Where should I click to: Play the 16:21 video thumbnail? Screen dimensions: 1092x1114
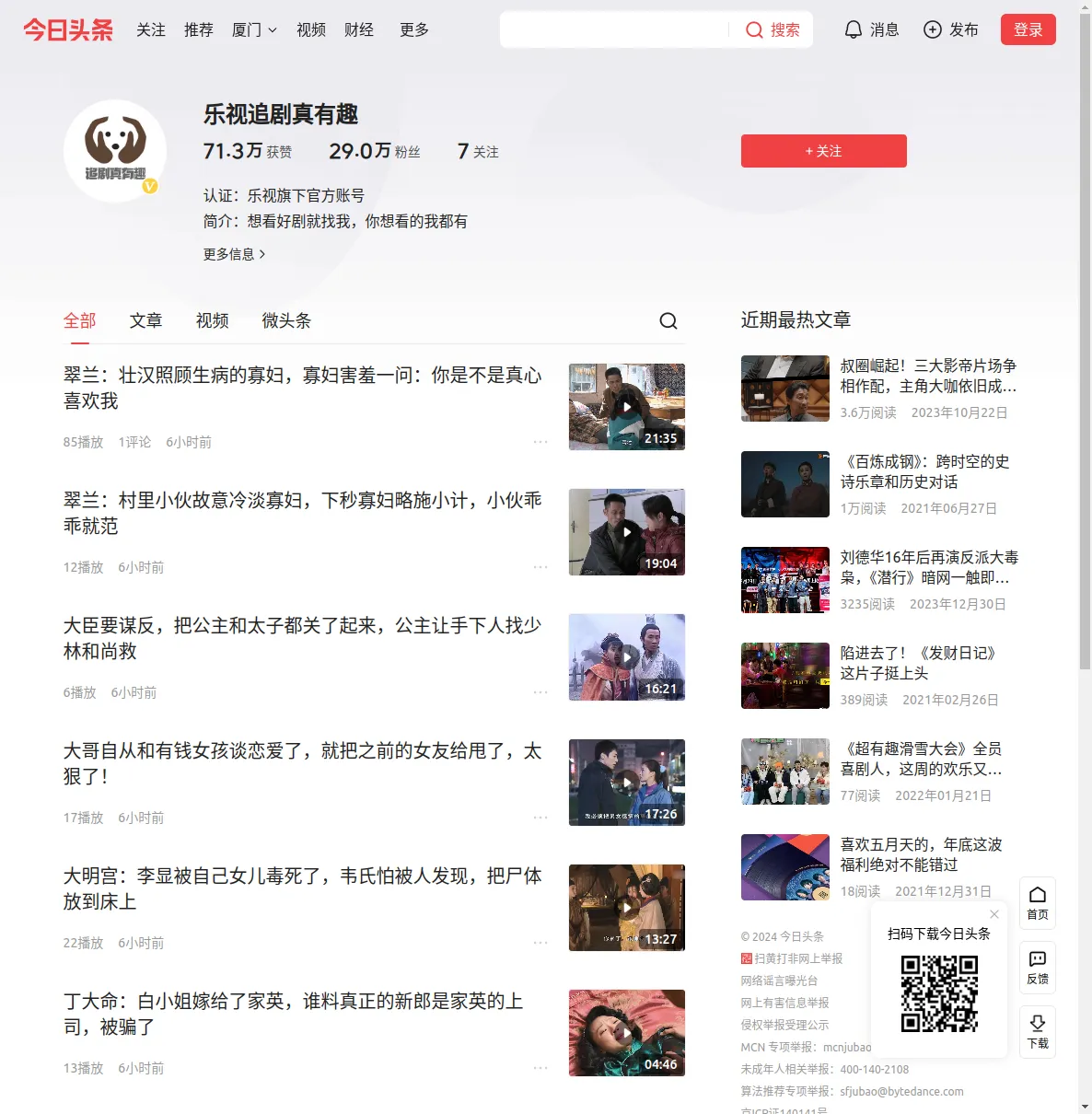627,657
